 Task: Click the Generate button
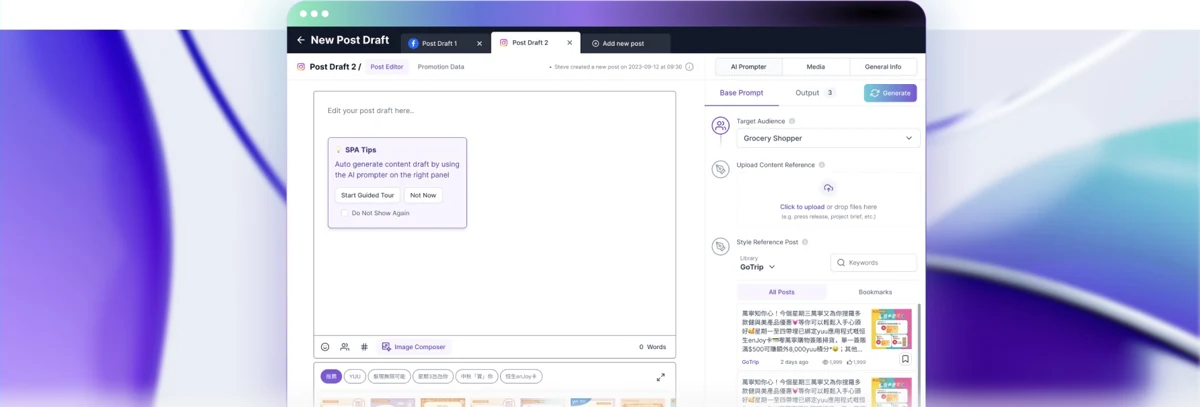pyautogui.click(x=890, y=93)
